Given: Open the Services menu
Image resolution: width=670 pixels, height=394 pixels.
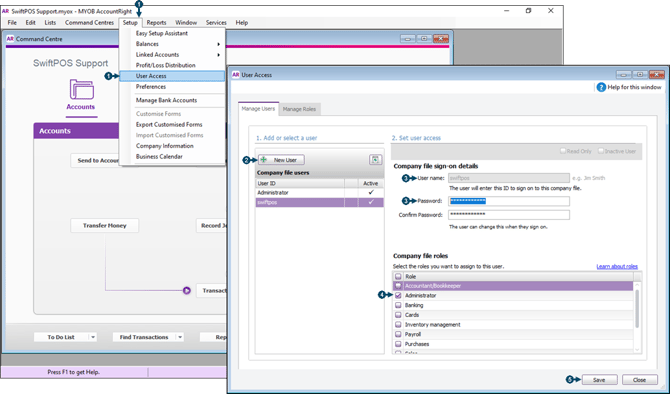Looking at the screenshot, I should pyautogui.click(x=216, y=23).
